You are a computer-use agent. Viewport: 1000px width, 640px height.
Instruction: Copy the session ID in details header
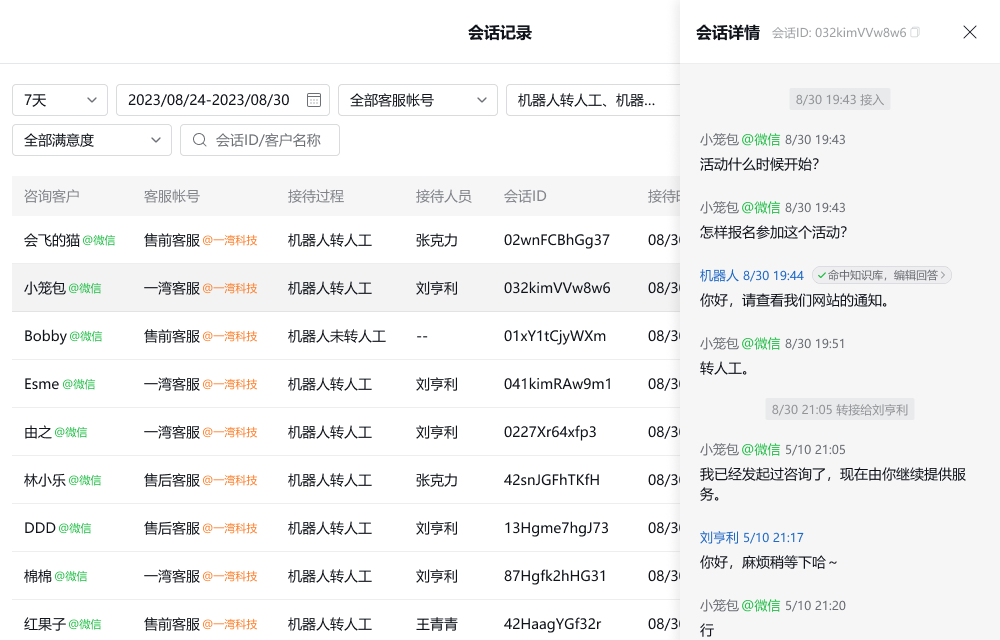(x=915, y=33)
